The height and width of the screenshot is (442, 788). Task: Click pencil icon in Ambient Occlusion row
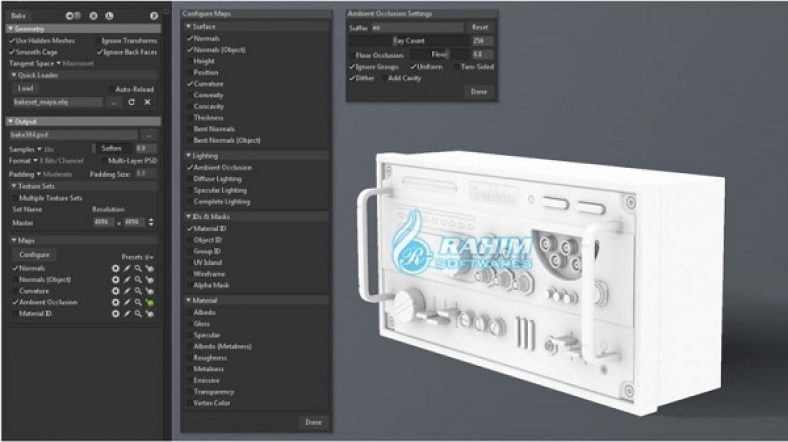point(127,302)
